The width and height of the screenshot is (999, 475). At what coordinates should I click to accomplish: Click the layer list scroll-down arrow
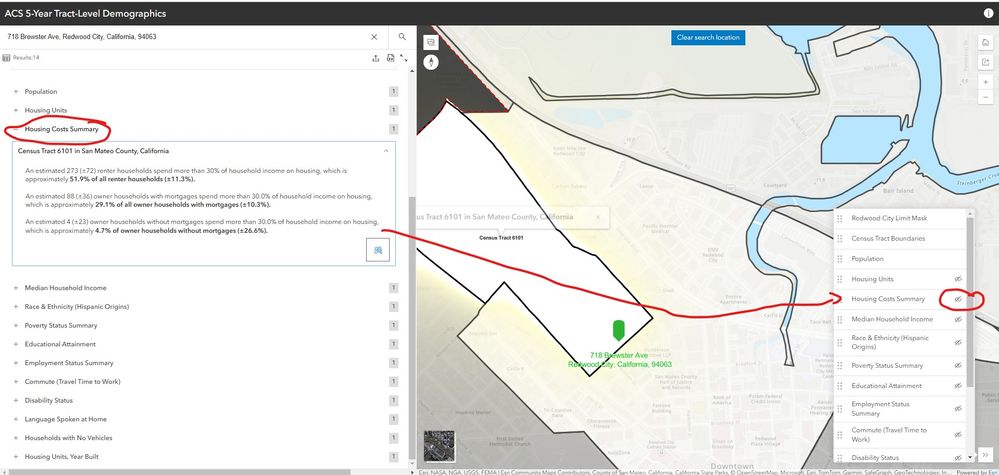[970, 457]
